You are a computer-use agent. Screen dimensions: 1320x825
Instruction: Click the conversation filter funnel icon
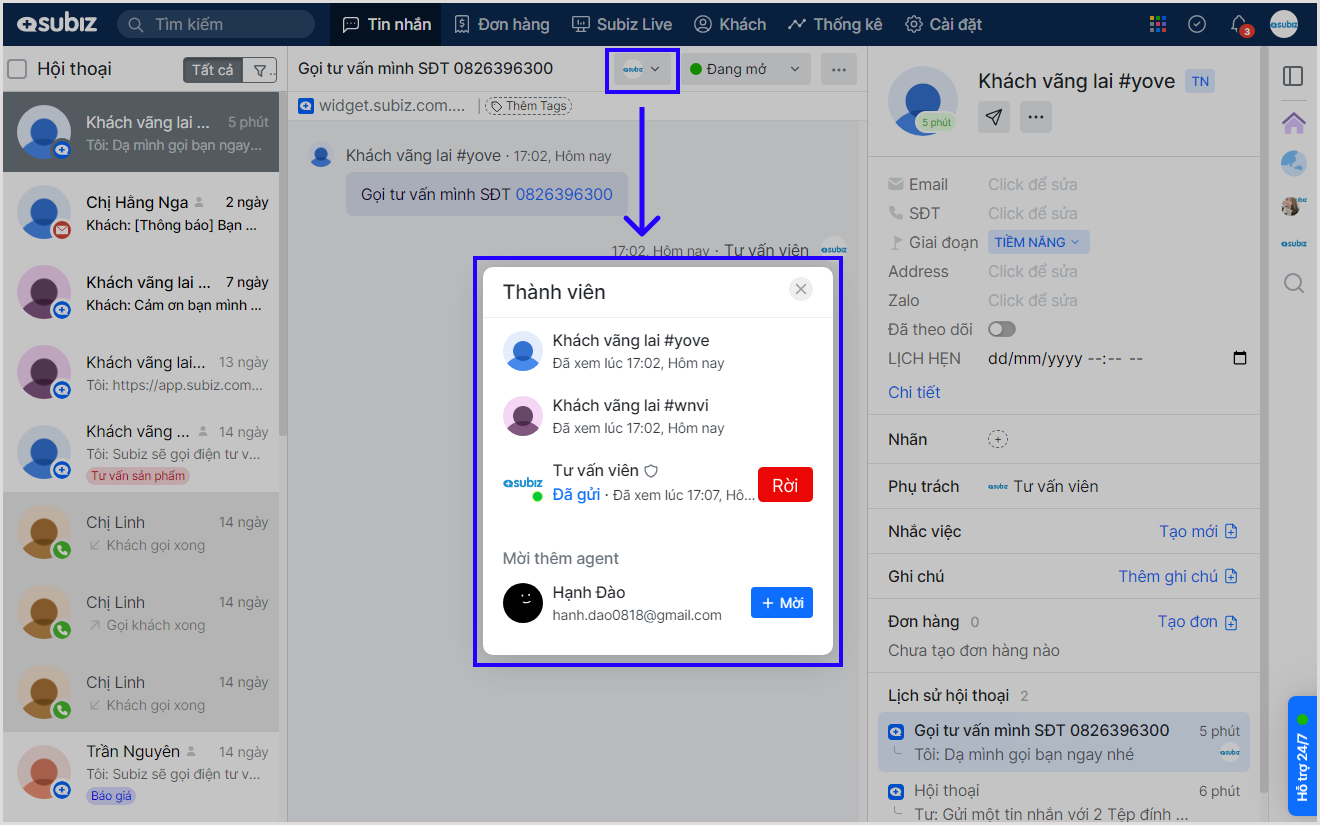pyautogui.click(x=261, y=69)
